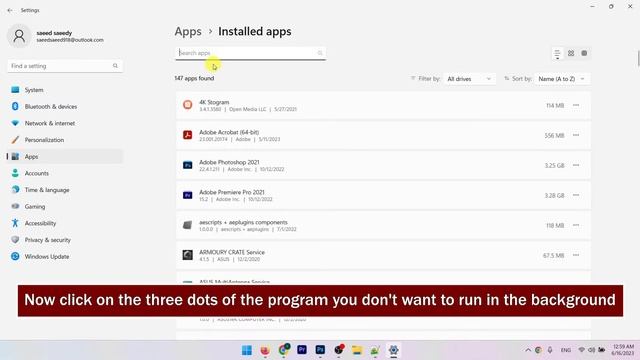Click the ARMOURY CRATE Service name
Viewport: 640px width, 360px height.
tap(232, 252)
